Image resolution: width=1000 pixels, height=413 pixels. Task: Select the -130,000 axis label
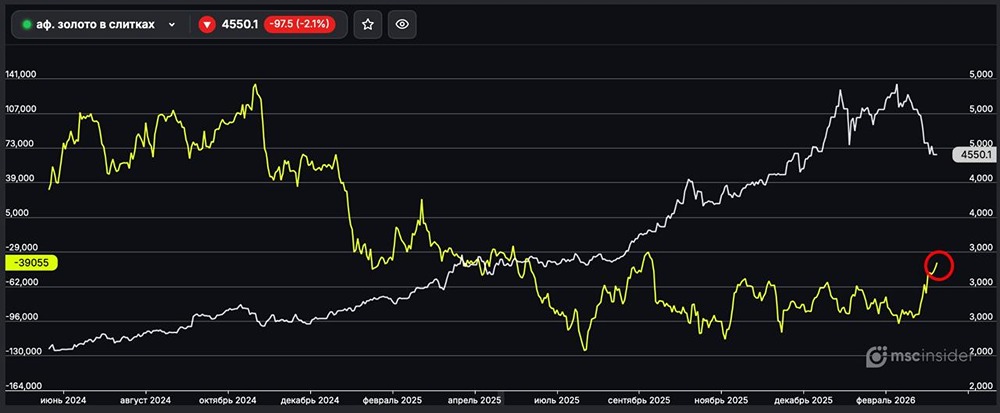(x=23, y=351)
